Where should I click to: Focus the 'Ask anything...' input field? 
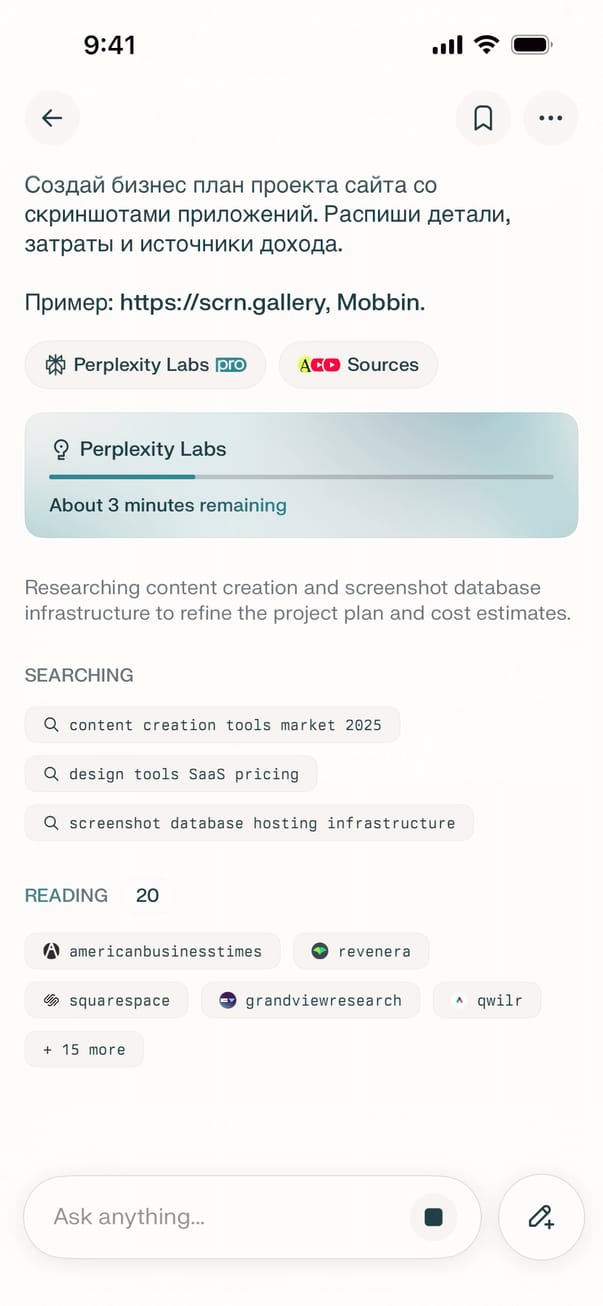point(220,1216)
